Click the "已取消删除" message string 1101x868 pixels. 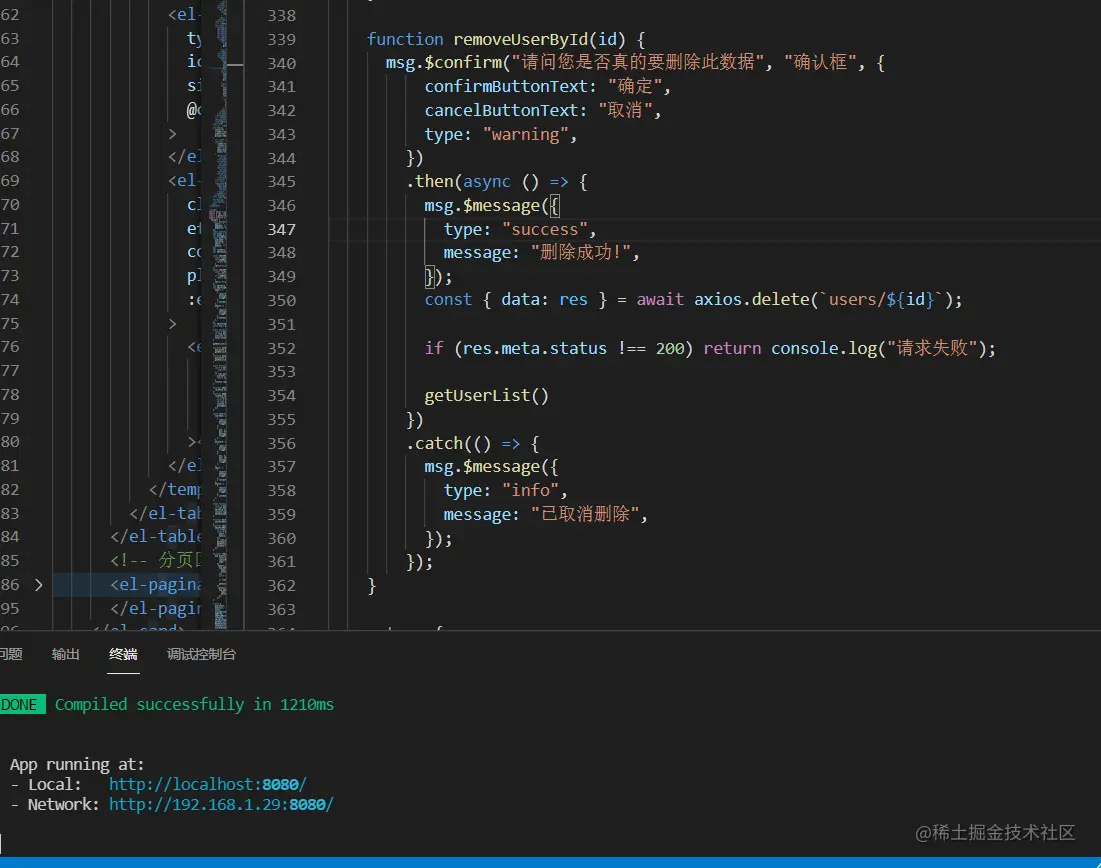(584, 514)
